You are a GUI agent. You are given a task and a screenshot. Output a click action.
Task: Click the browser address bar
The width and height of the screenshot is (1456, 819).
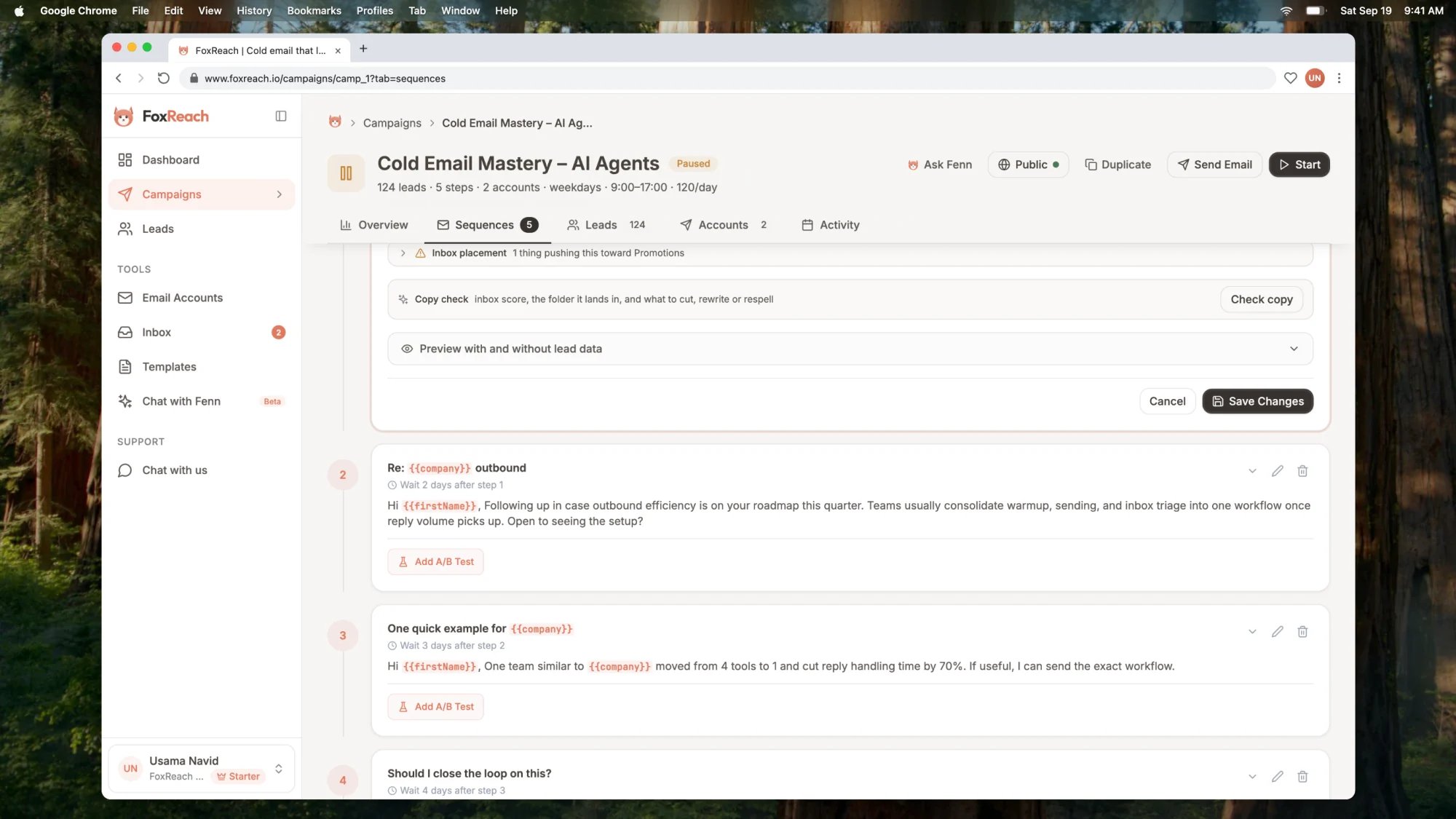pyautogui.click(x=727, y=78)
